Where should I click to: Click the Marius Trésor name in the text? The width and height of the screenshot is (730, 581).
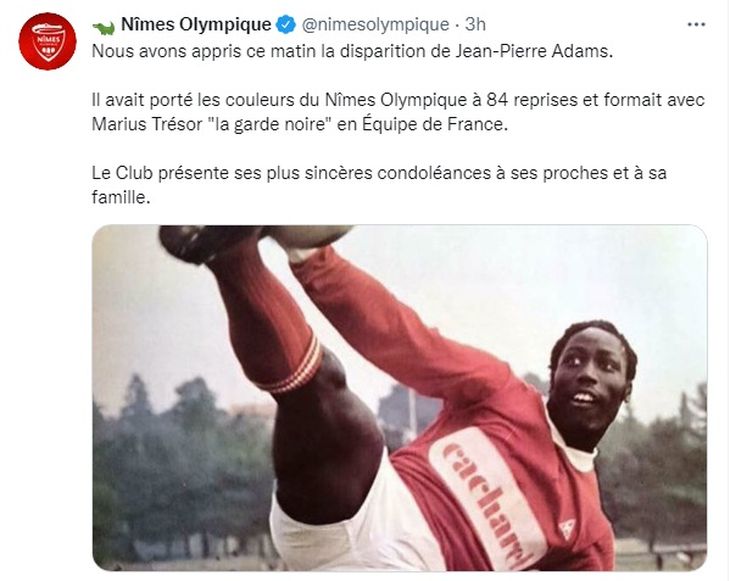[x=147, y=124]
